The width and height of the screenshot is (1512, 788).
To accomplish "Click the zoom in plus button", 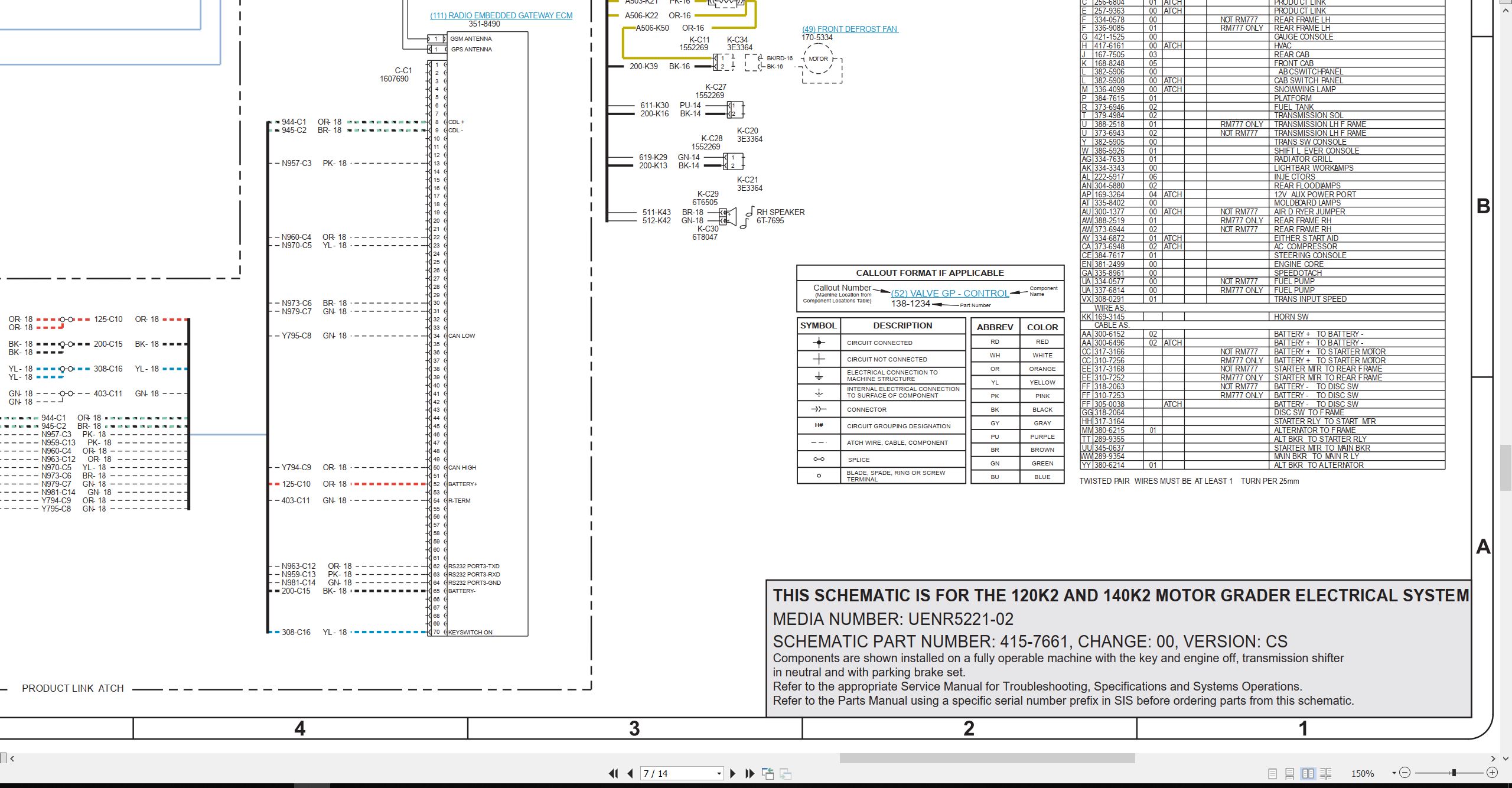I will tap(1492, 773).
